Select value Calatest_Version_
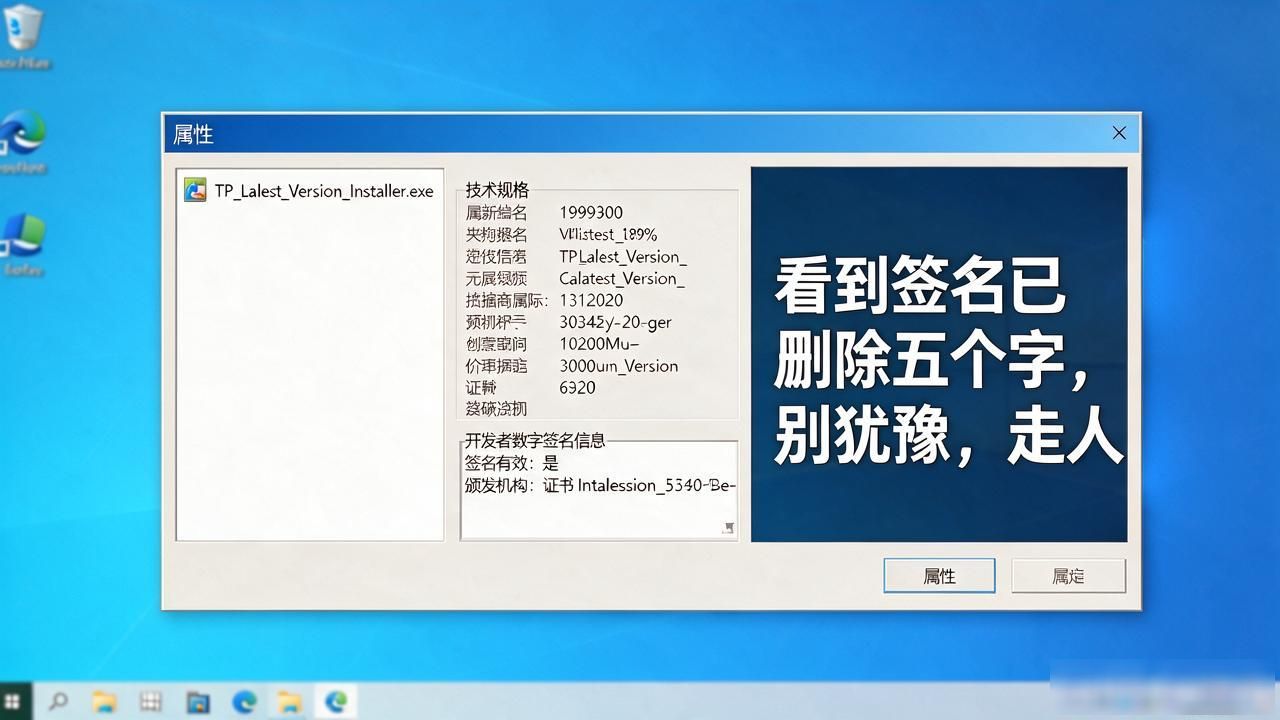 [x=622, y=278]
